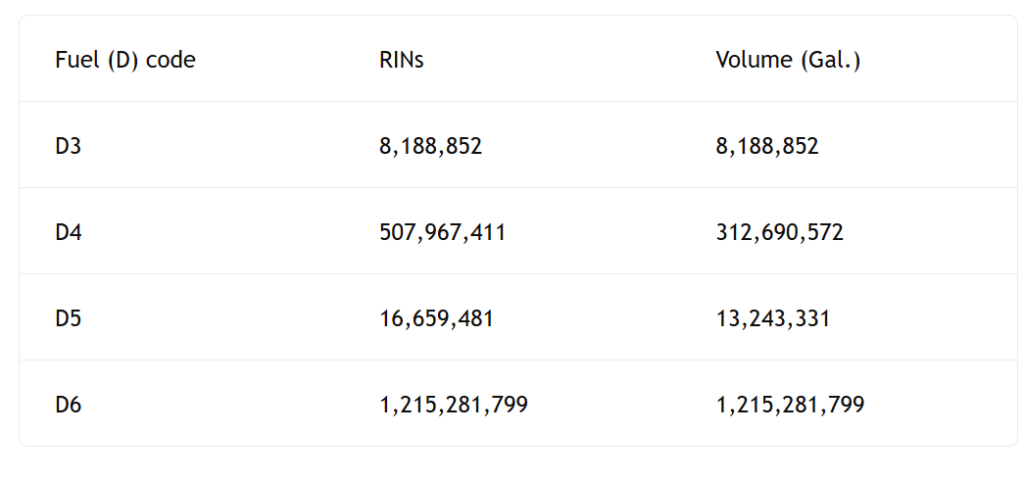
Task: Select the D6 fuel code cell
Action: (x=68, y=405)
